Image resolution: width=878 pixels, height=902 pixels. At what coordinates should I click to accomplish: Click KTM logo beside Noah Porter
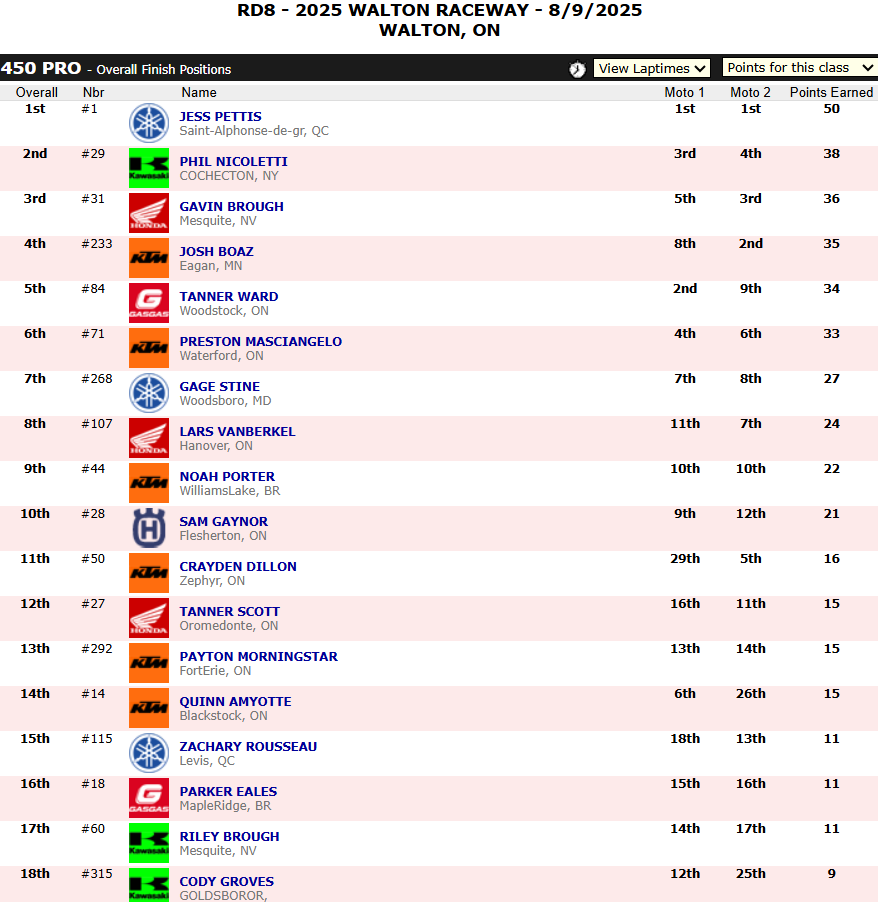(x=149, y=483)
